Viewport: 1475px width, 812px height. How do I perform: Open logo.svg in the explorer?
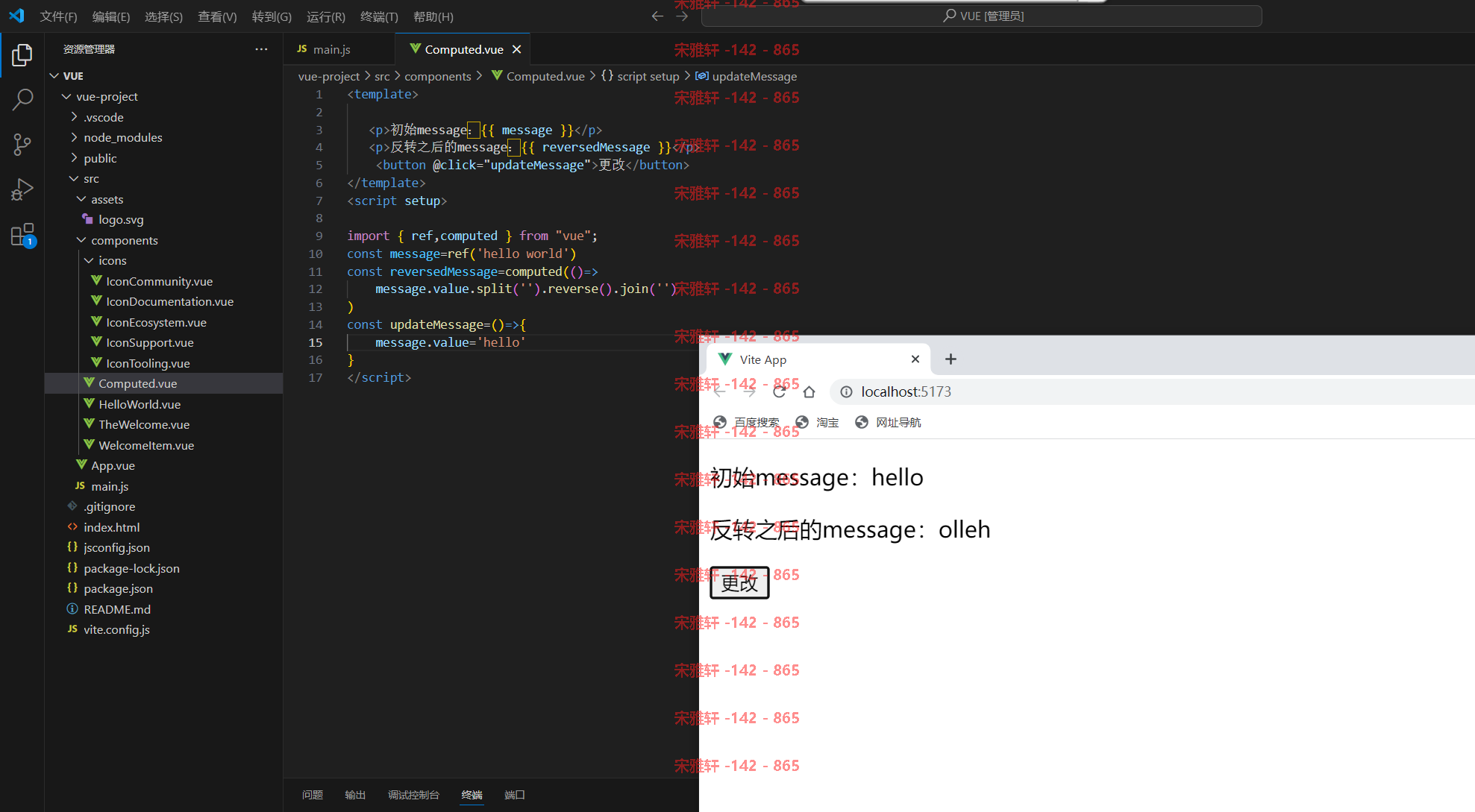[164, 219]
